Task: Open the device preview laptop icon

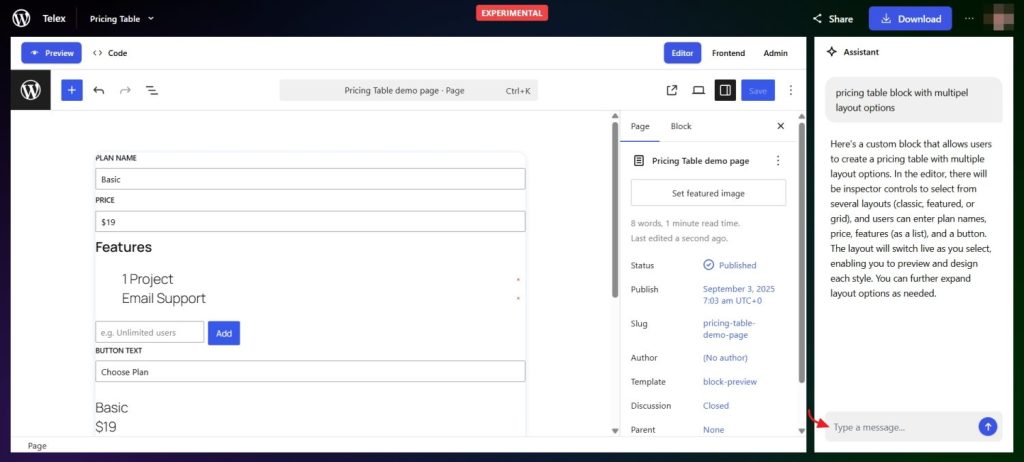Action: pos(698,90)
